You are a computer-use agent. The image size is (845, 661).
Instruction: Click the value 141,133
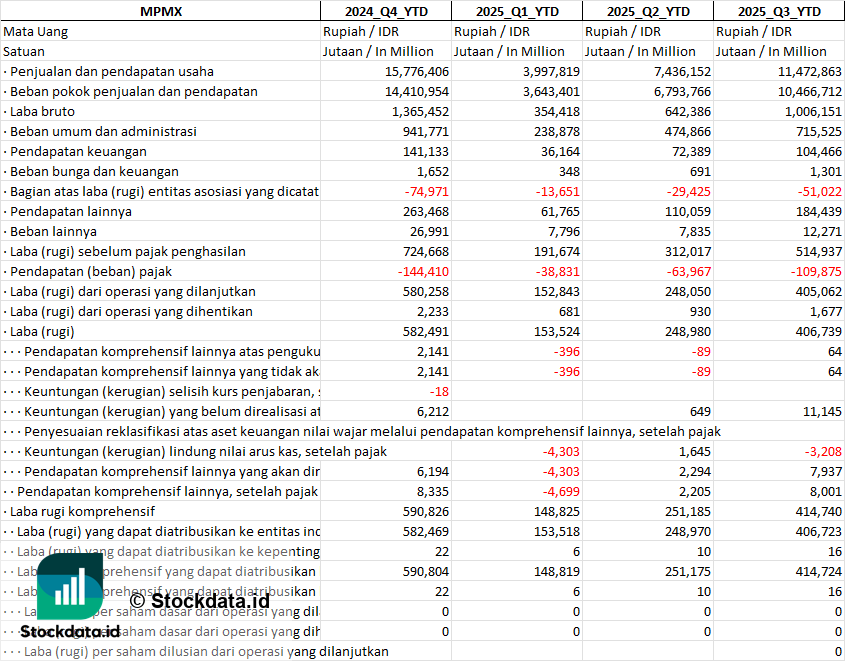click(426, 151)
